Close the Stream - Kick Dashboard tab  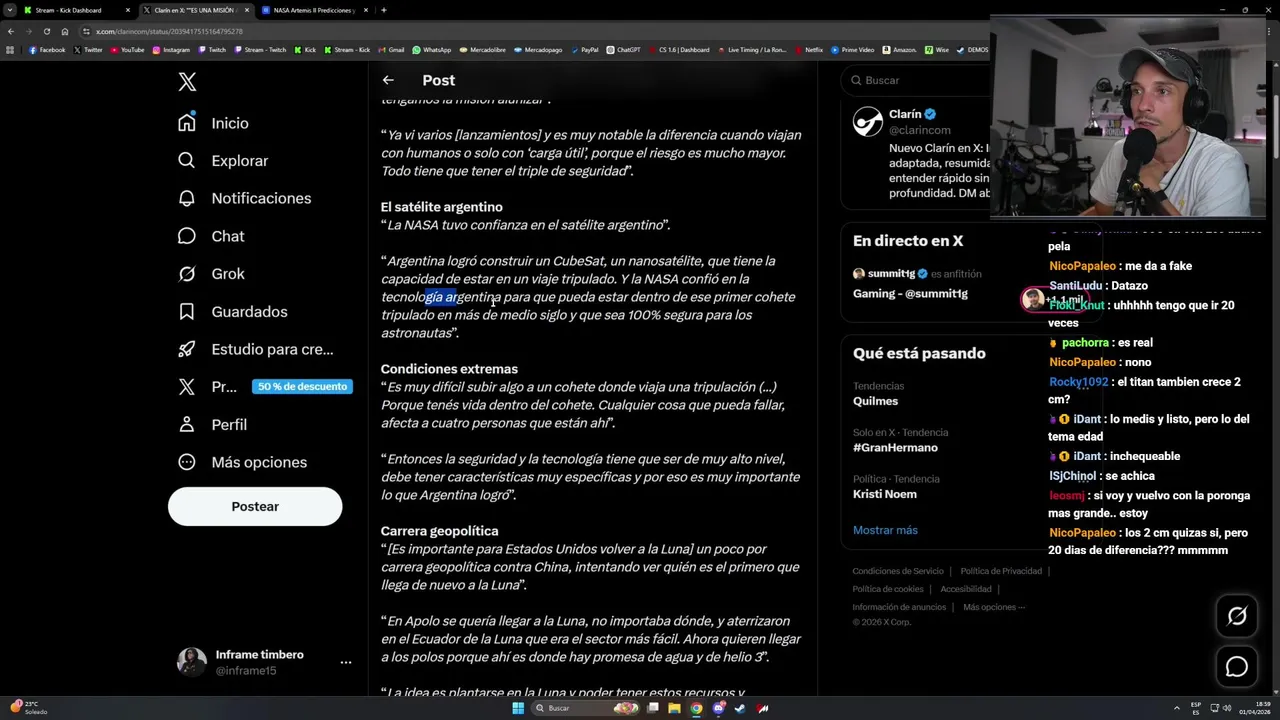pyautogui.click(x=127, y=10)
